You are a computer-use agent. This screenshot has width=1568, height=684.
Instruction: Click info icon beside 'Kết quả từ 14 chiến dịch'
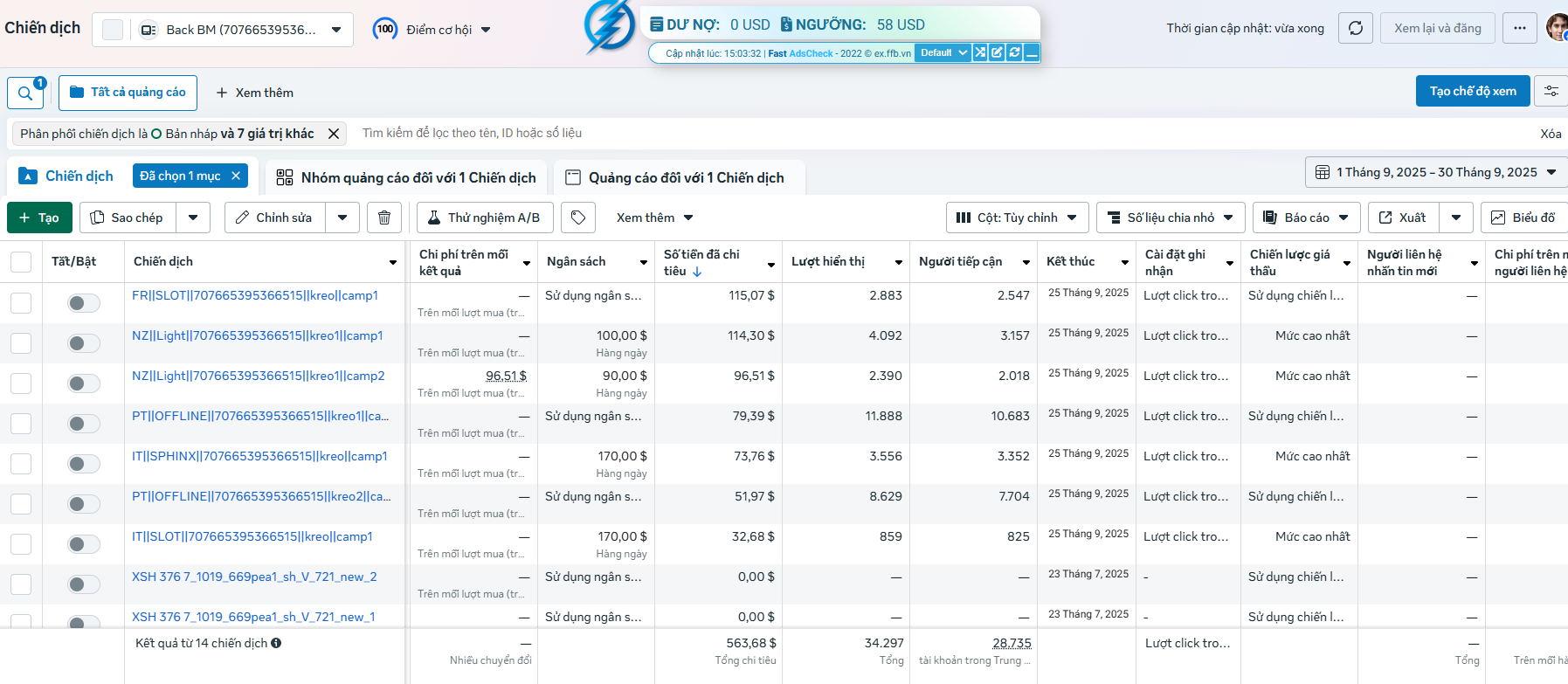point(276,643)
